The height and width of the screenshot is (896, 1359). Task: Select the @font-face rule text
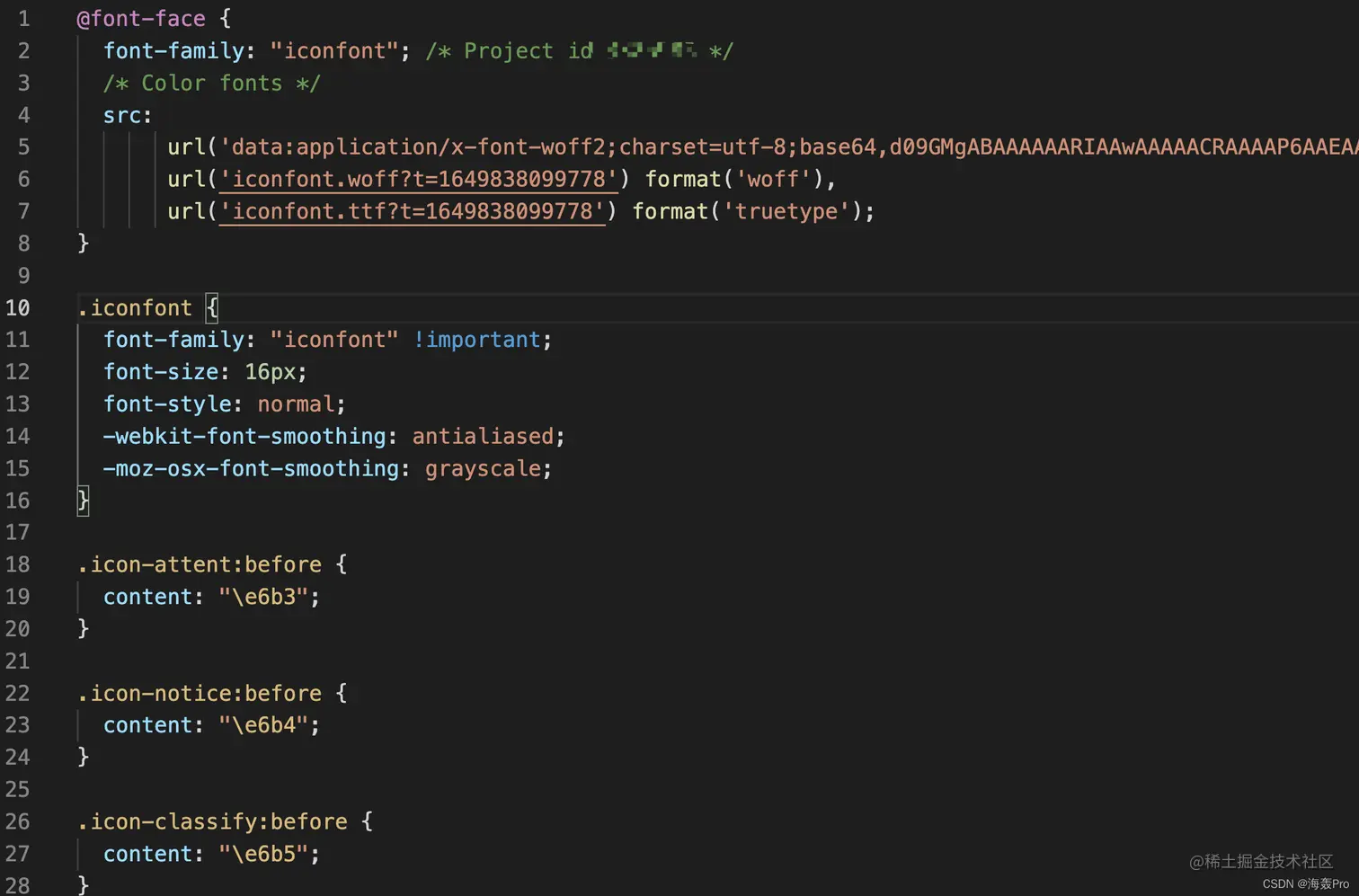141,19
